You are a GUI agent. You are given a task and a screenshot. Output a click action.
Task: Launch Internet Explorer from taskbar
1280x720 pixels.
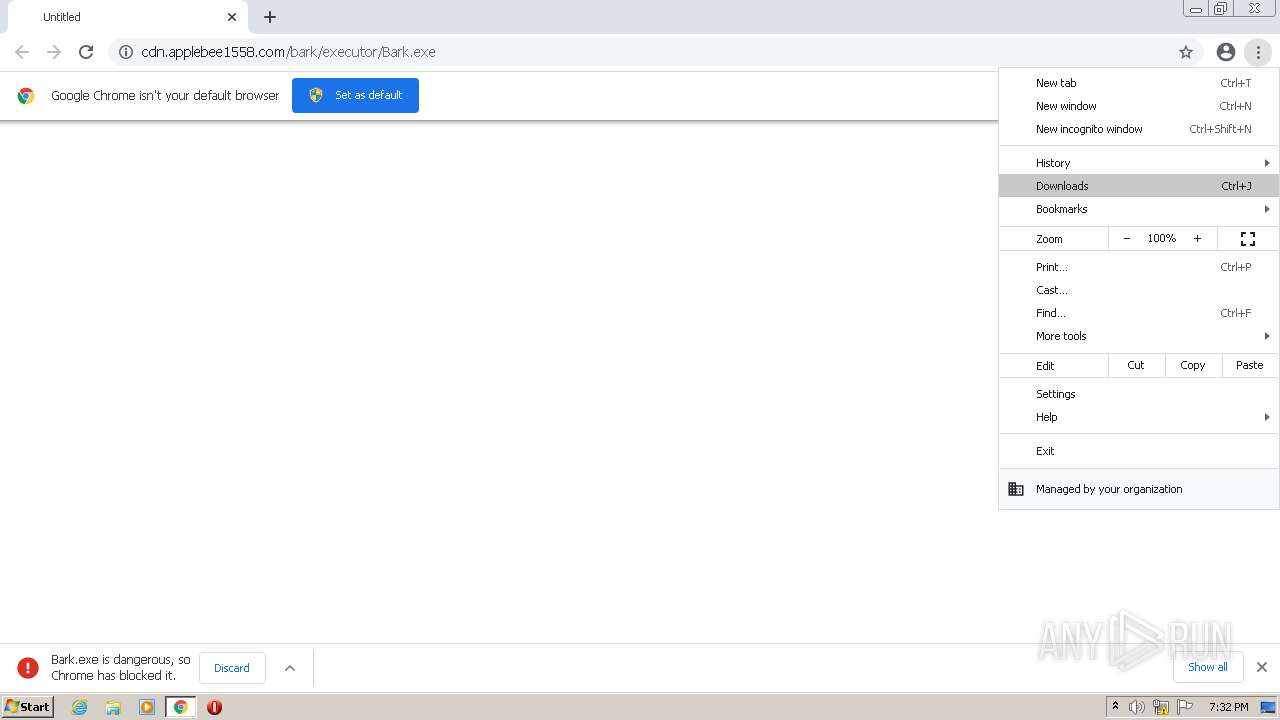80,707
